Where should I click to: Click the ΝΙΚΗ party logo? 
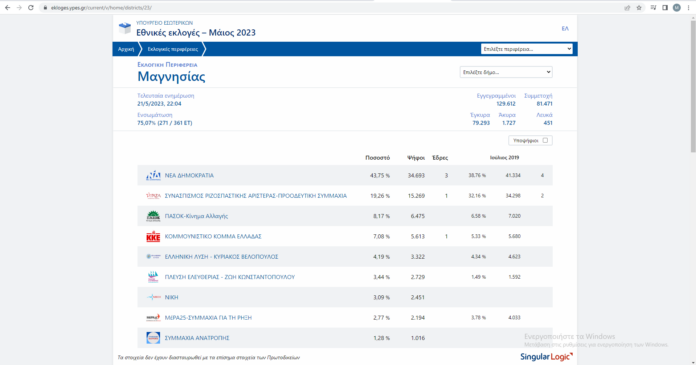click(153, 297)
